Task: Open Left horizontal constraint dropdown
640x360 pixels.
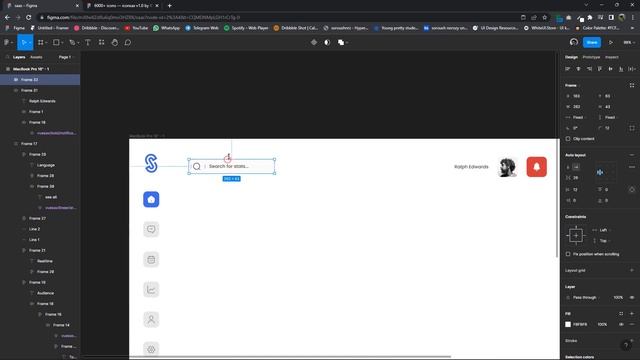Action: point(602,230)
